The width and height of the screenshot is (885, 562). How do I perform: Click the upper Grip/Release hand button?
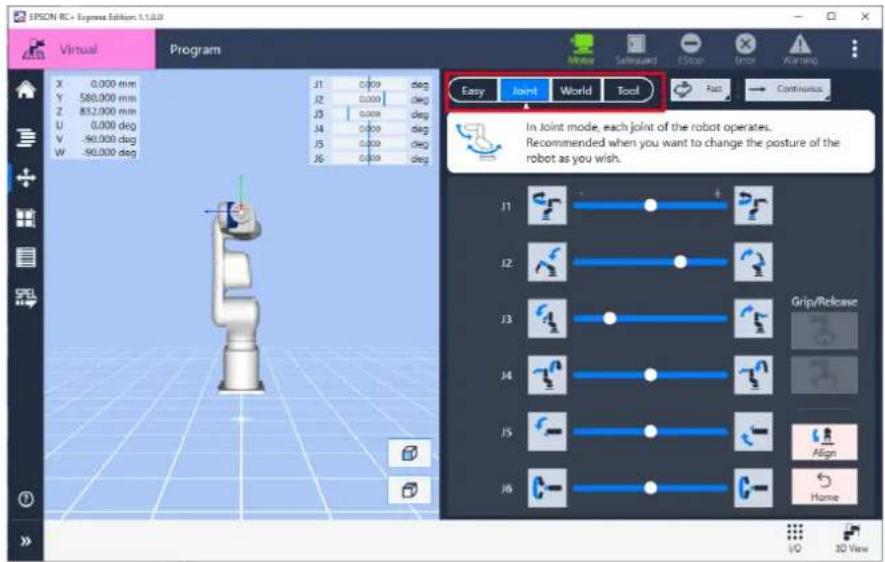coord(825,330)
